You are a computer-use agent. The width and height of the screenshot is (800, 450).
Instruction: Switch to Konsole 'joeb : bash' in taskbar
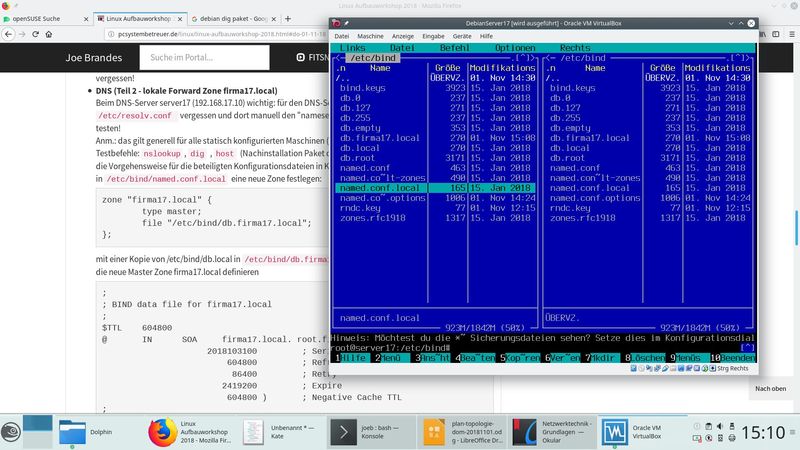pyautogui.click(x=371, y=432)
